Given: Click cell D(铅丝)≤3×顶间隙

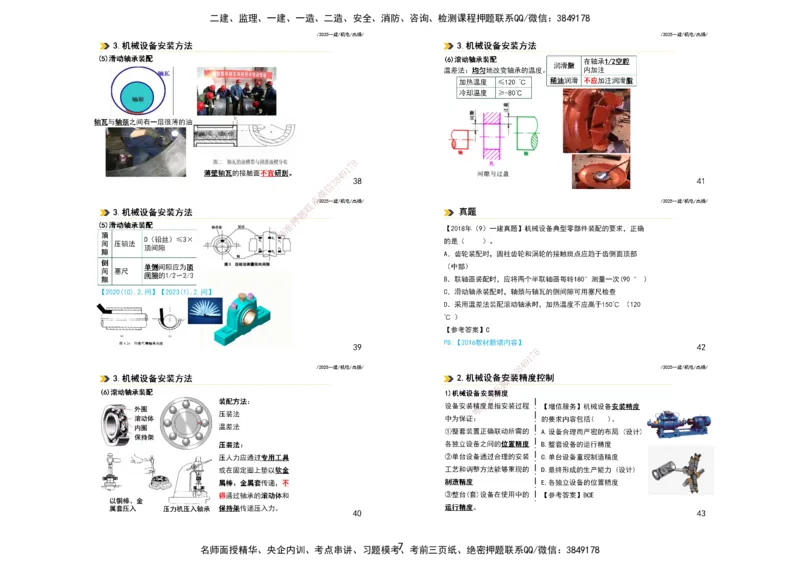Looking at the screenshot, I should click(x=168, y=244).
